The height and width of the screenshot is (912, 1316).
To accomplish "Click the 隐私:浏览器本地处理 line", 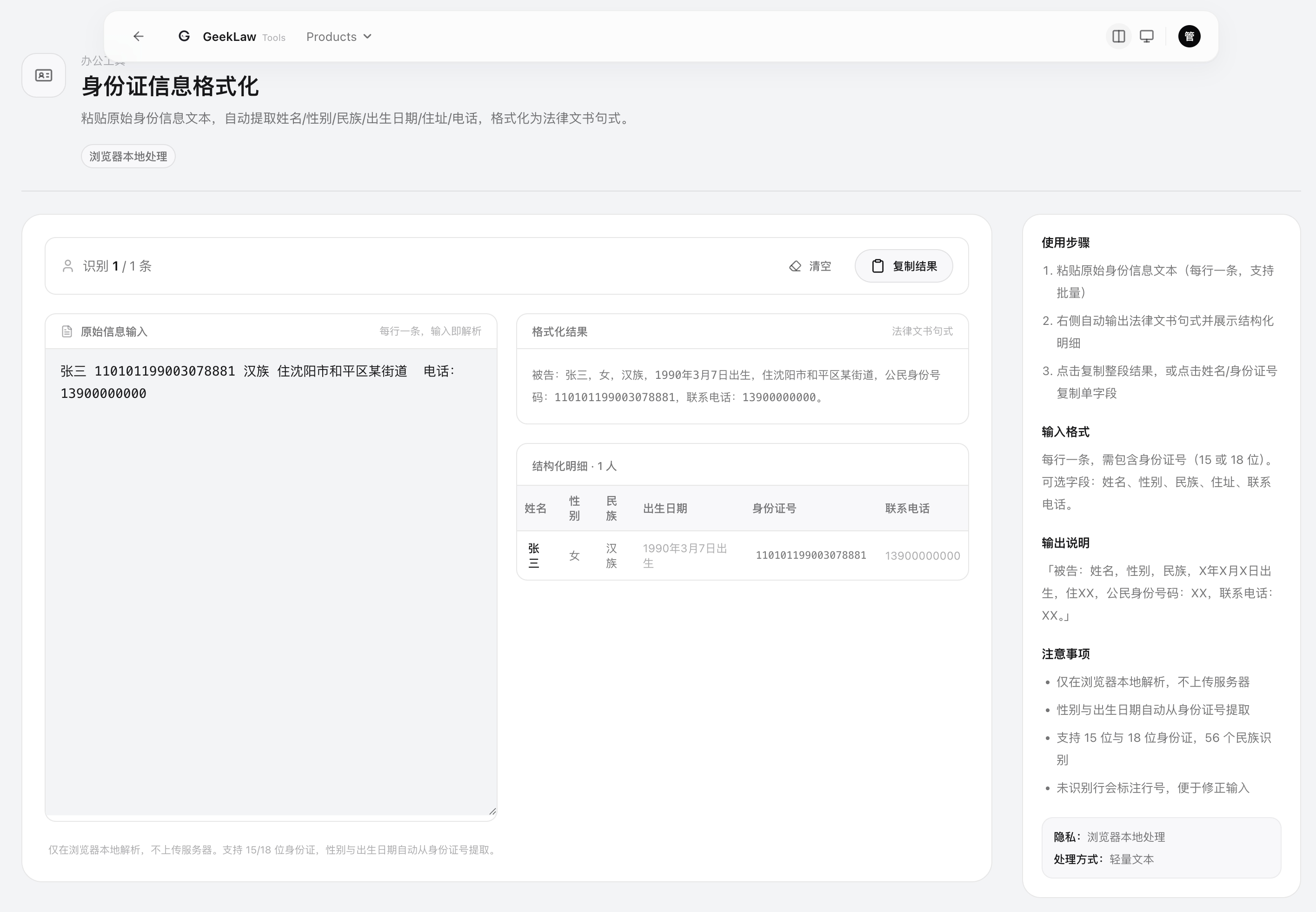I will coord(1109,837).
